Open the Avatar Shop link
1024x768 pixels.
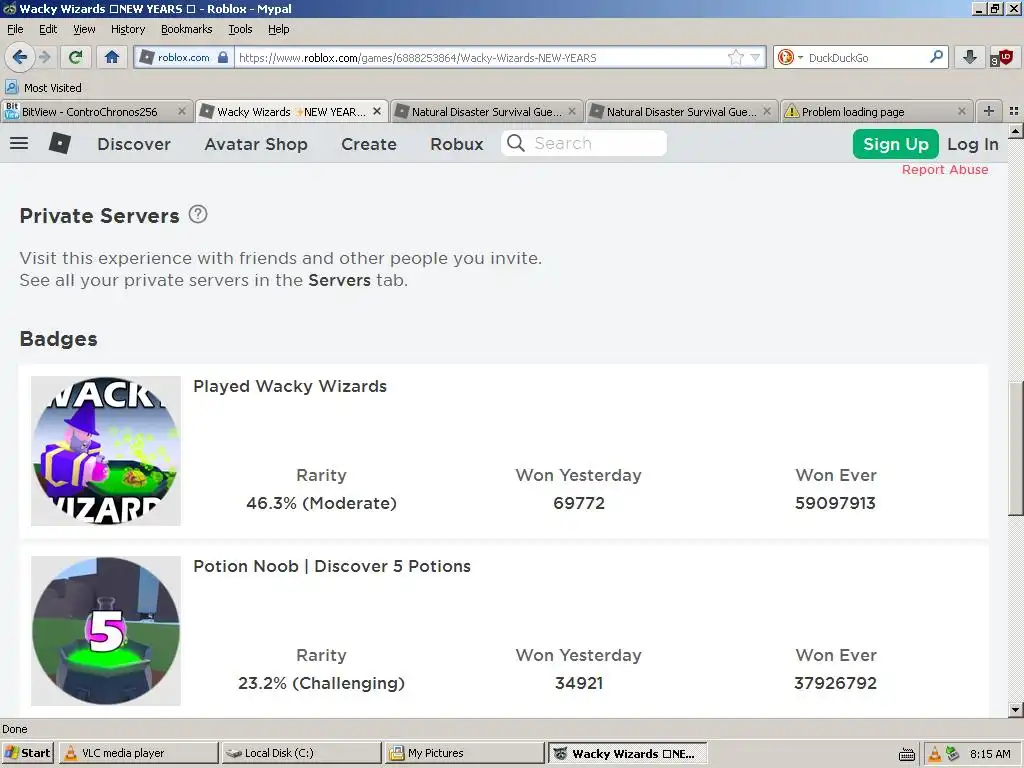(x=256, y=144)
